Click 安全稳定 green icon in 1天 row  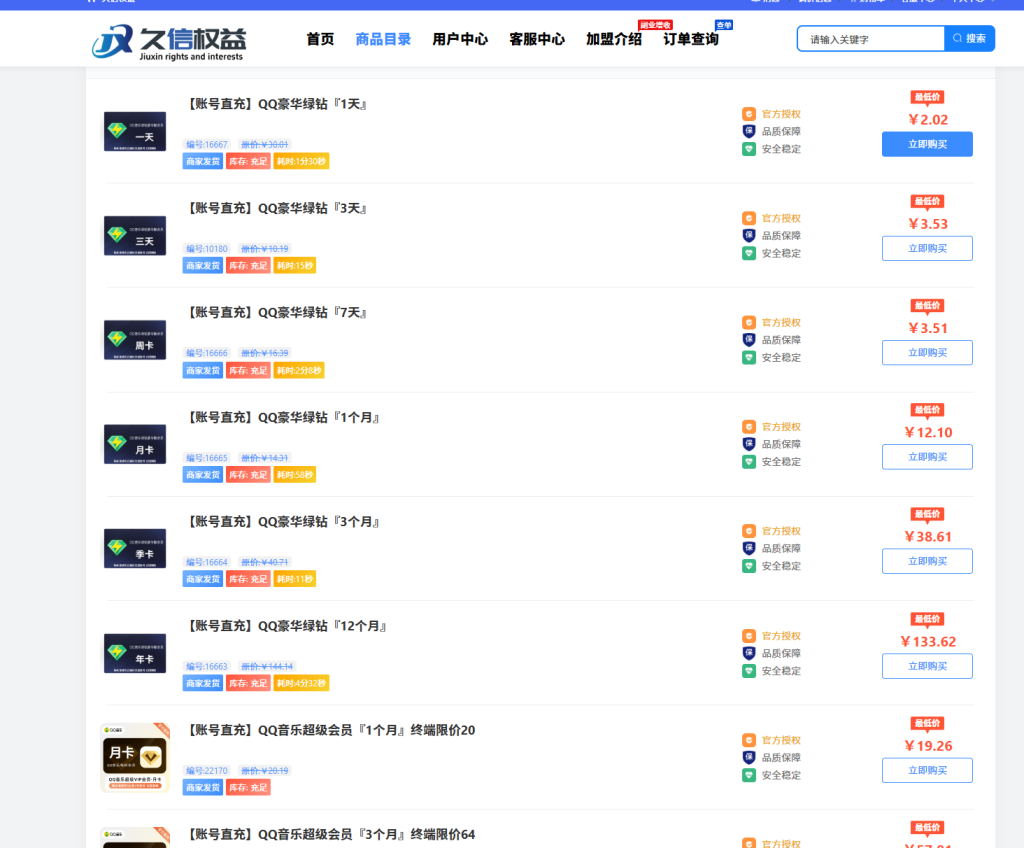point(749,149)
